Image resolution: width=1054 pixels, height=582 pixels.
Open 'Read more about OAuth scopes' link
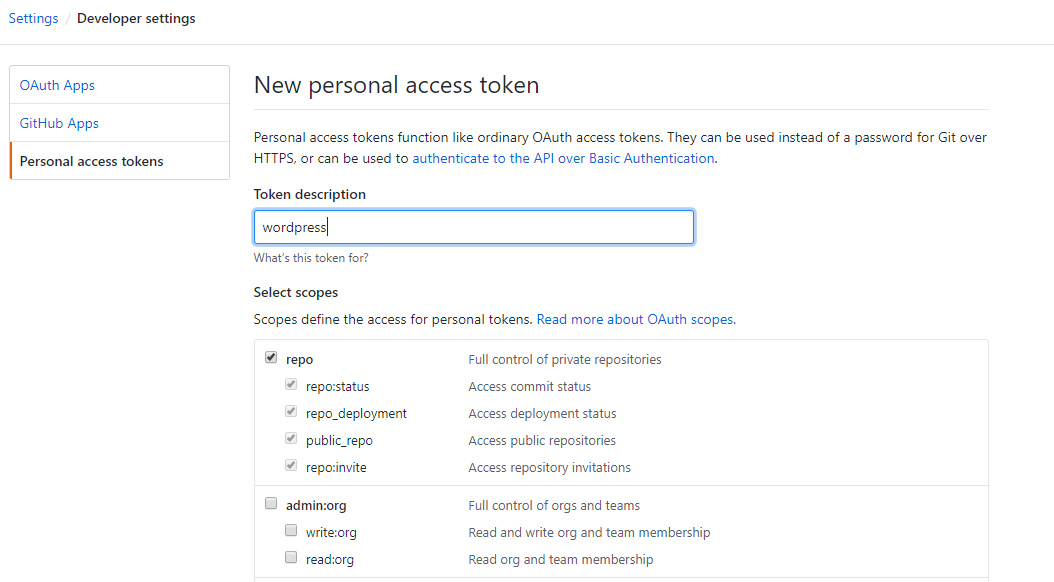coord(635,320)
